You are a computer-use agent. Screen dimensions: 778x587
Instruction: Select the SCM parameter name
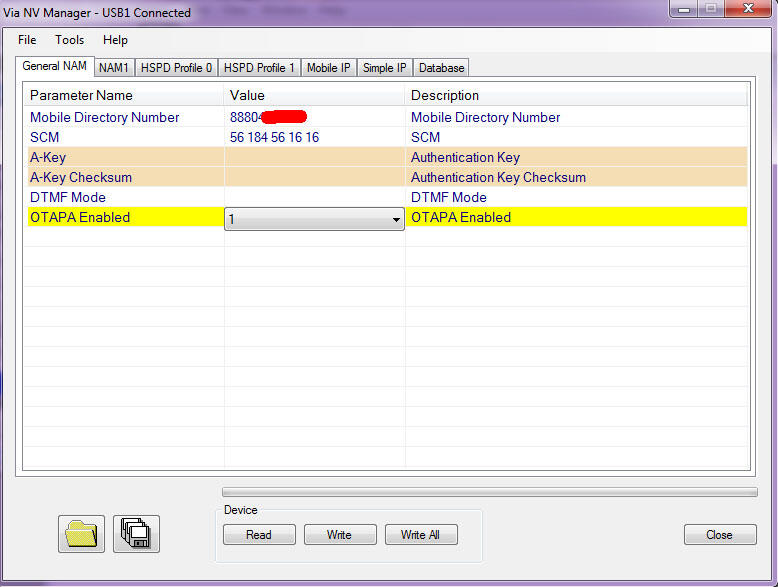click(45, 137)
